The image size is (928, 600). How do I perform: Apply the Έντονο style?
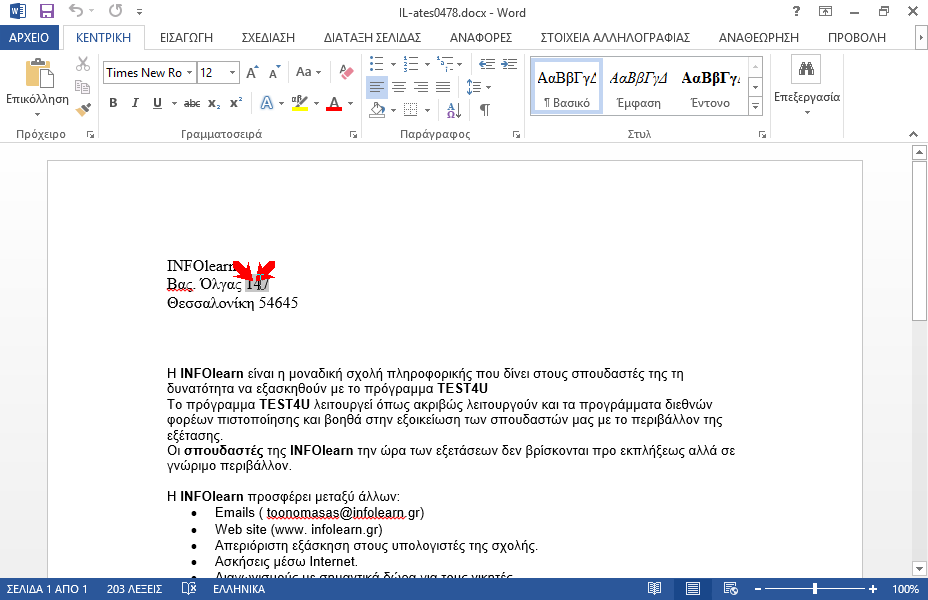(710, 86)
